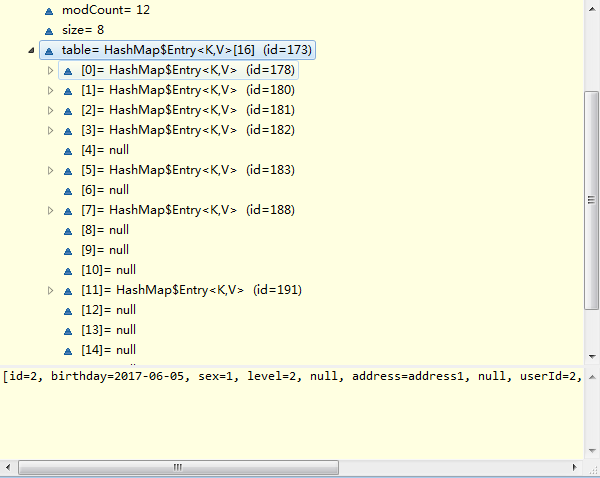Select the [1]= HashMap$Entry (id=180) row

pyautogui.click(x=188, y=90)
